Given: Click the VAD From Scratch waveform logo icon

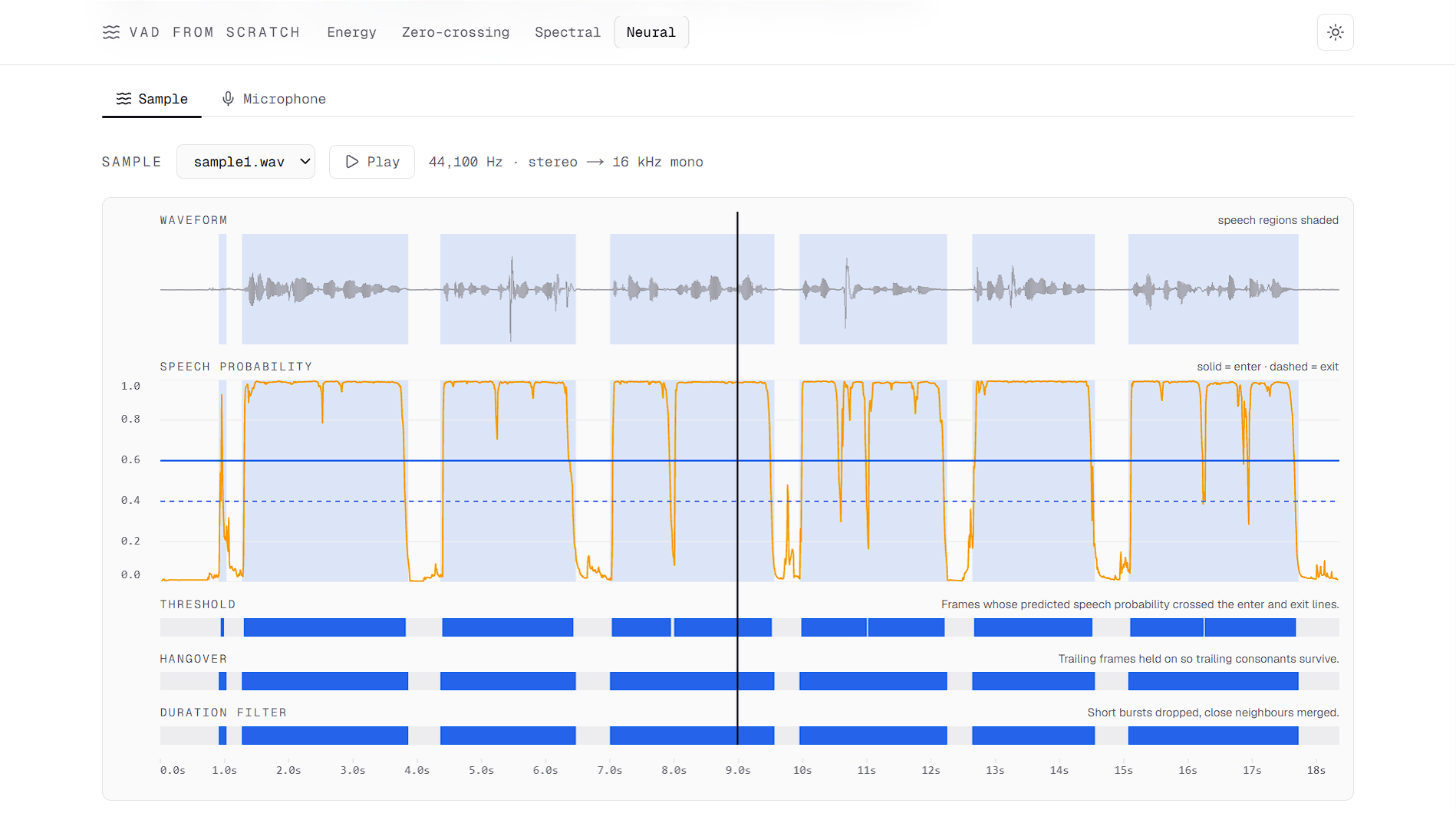Looking at the screenshot, I should [111, 32].
